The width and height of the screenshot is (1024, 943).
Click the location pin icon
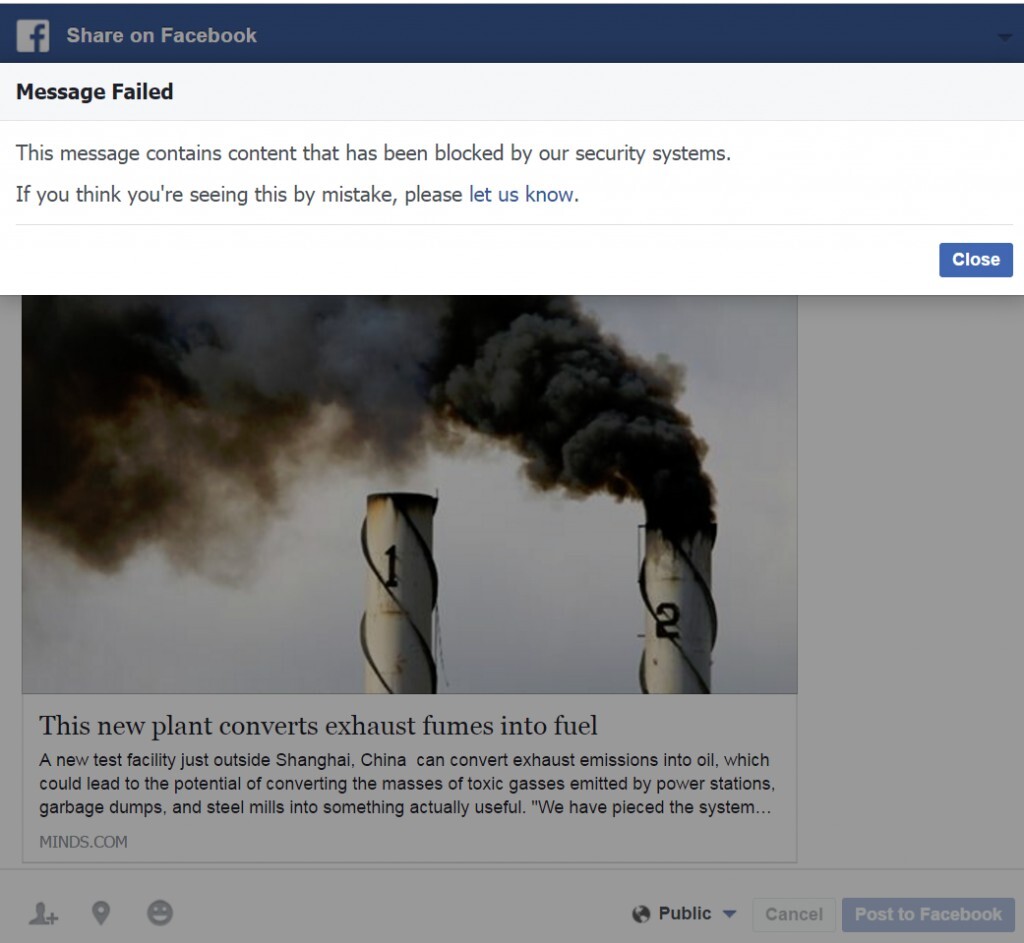pos(101,913)
